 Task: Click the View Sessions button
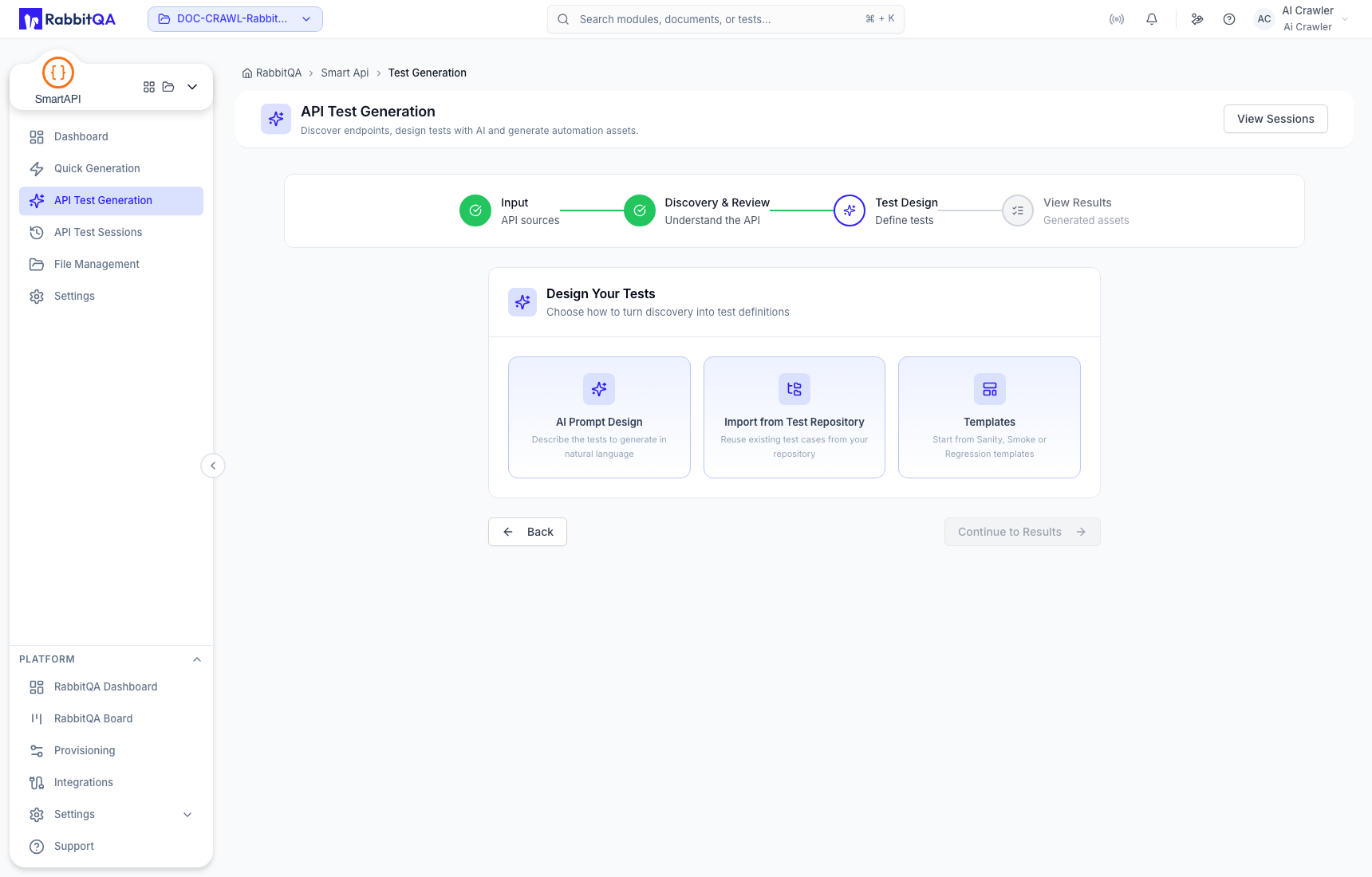point(1275,119)
